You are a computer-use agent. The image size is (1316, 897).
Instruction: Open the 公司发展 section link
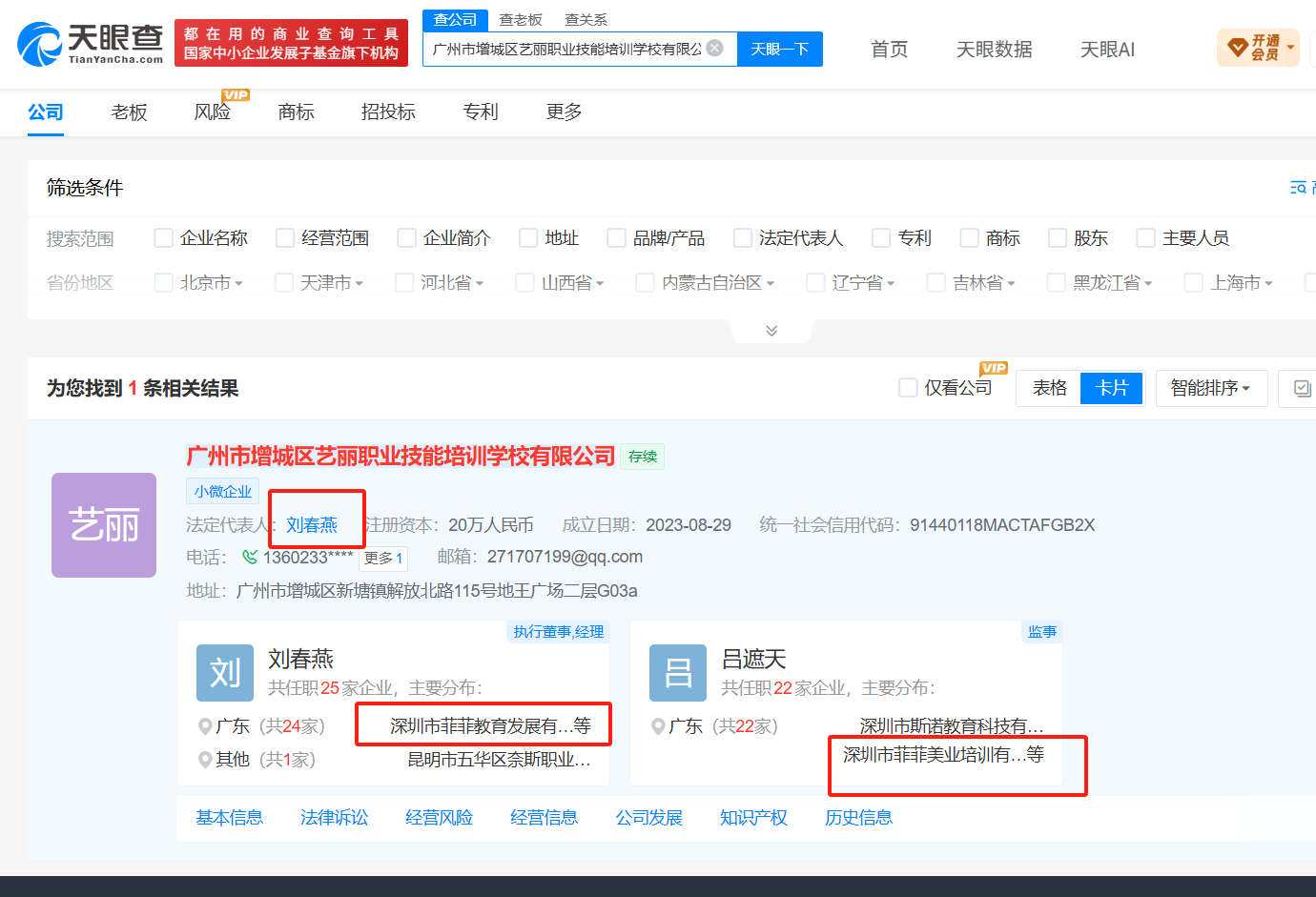pyautogui.click(x=648, y=818)
